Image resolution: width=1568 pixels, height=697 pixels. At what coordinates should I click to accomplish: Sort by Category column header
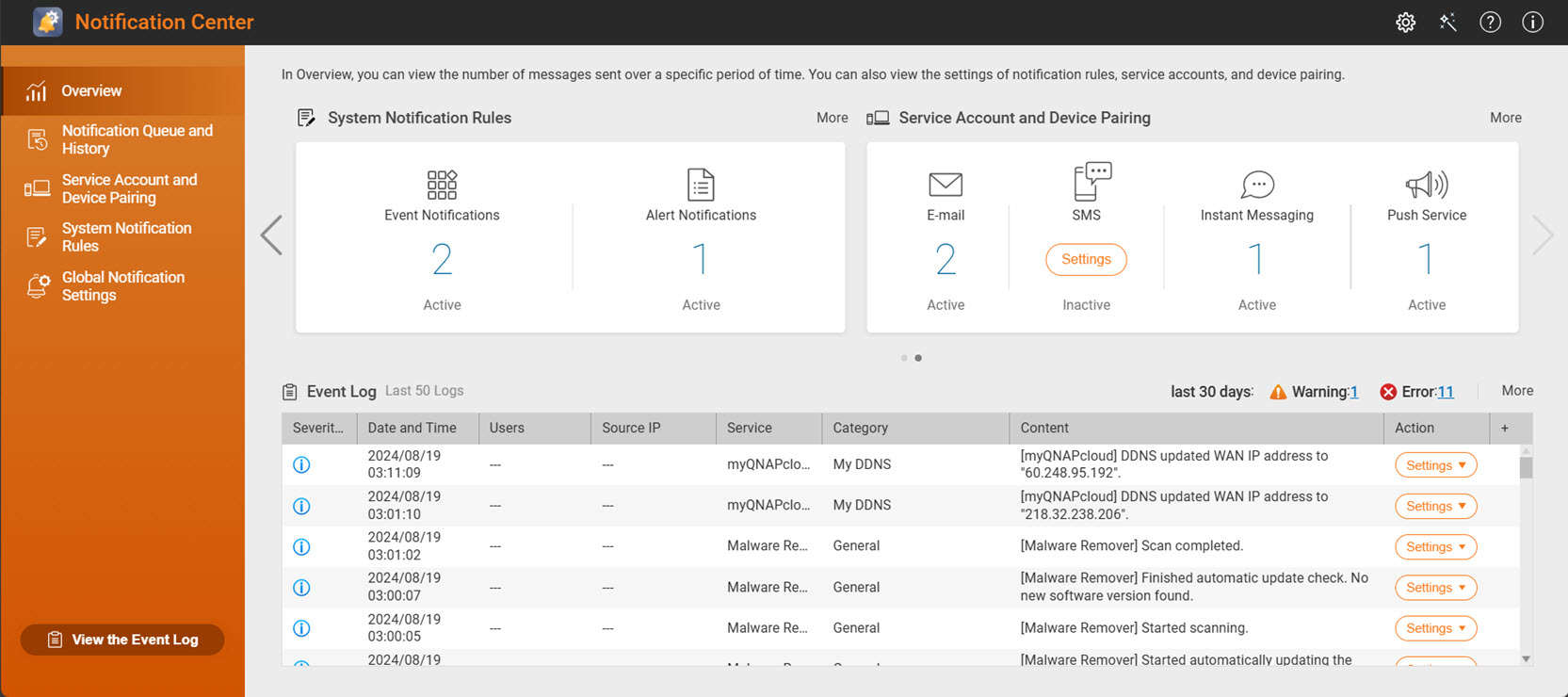tap(914, 428)
